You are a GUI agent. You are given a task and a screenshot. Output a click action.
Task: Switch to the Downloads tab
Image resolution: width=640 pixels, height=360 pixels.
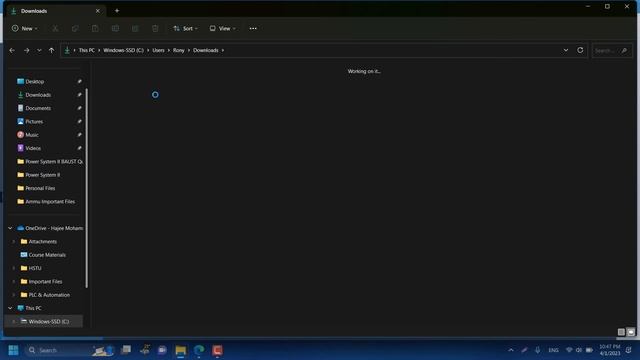pos(55,11)
